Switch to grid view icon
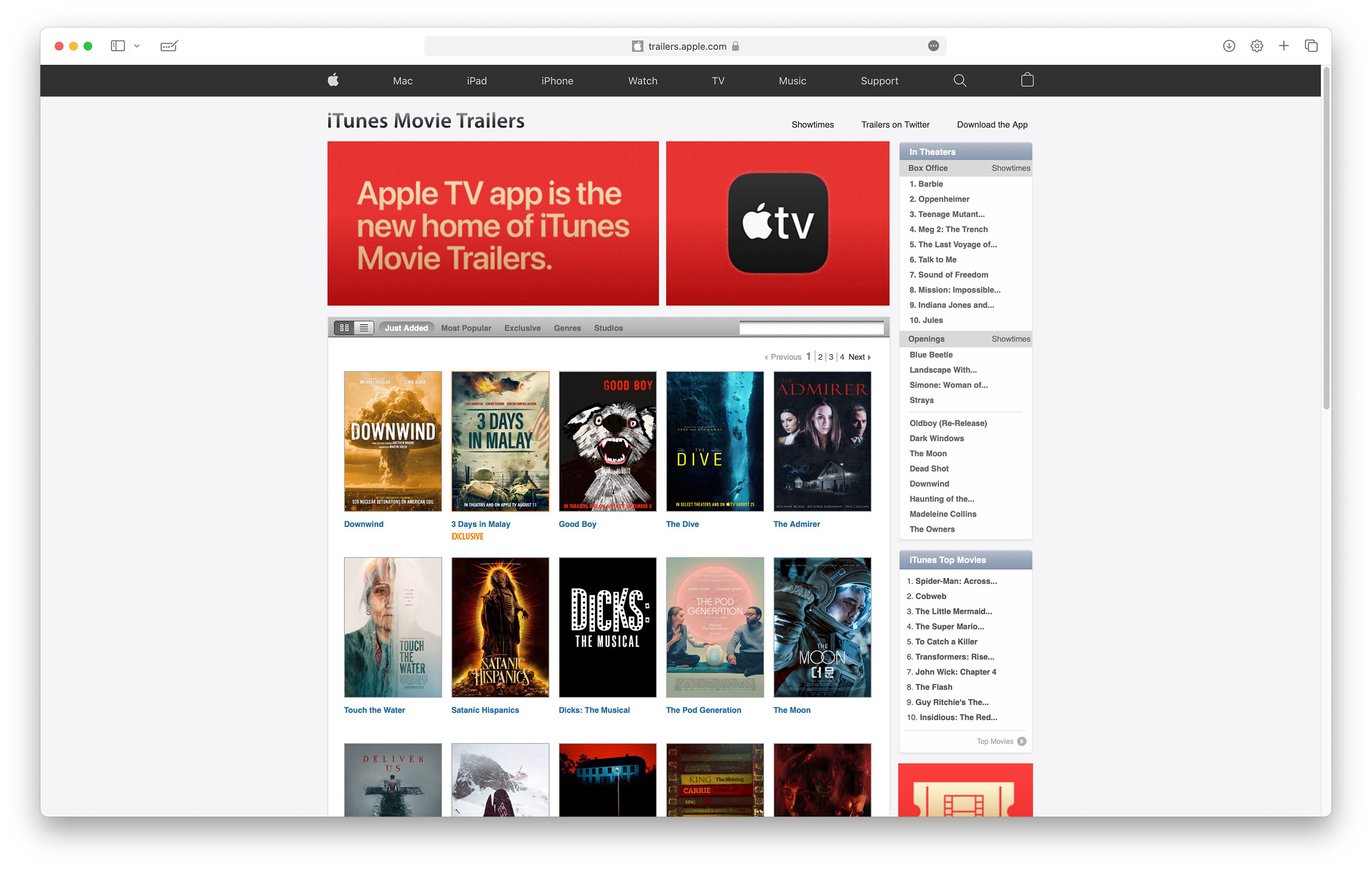1372x870 pixels. (344, 328)
